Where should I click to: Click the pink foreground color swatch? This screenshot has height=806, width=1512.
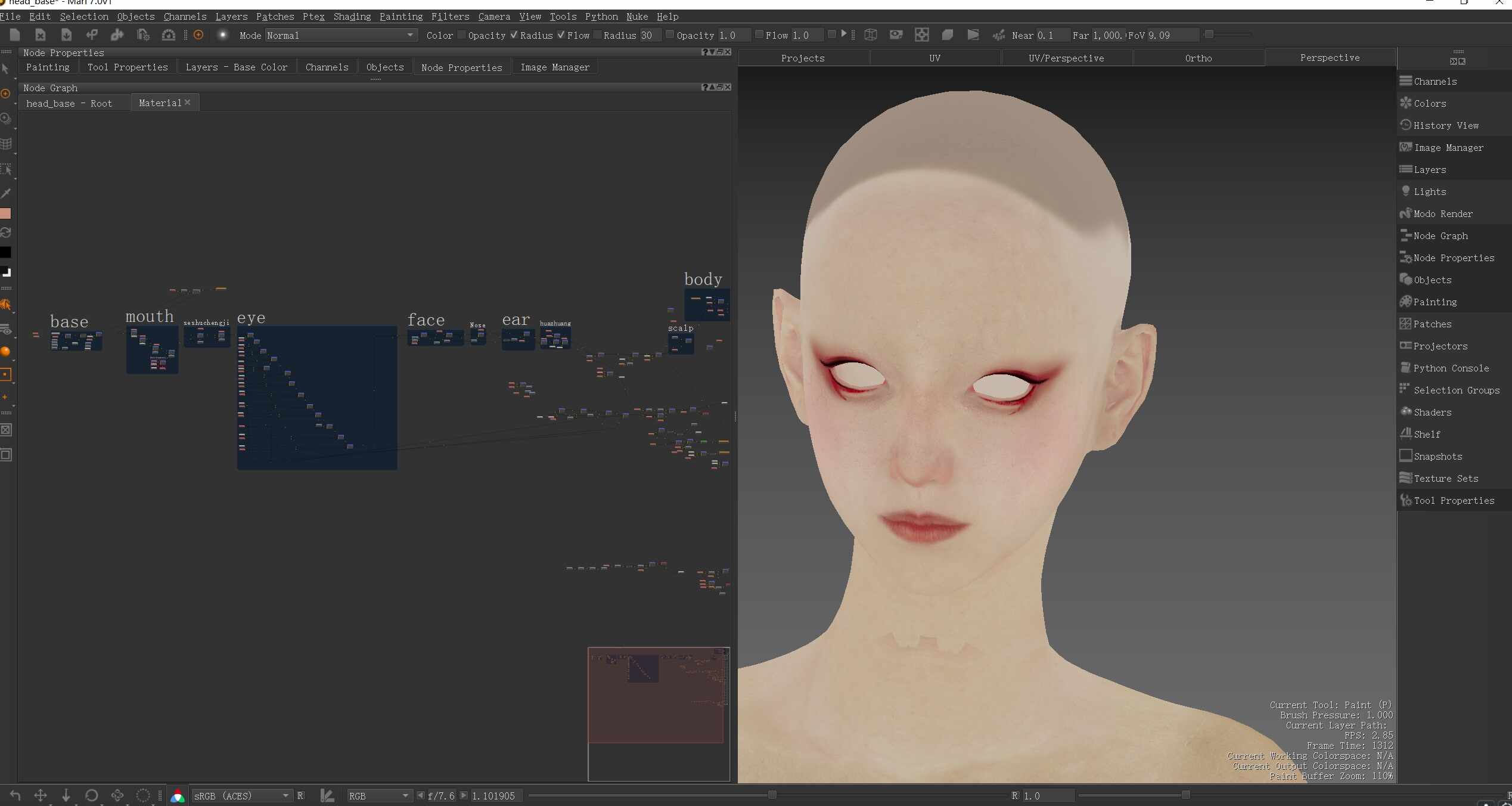pyautogui.click(x=6, y=213)
